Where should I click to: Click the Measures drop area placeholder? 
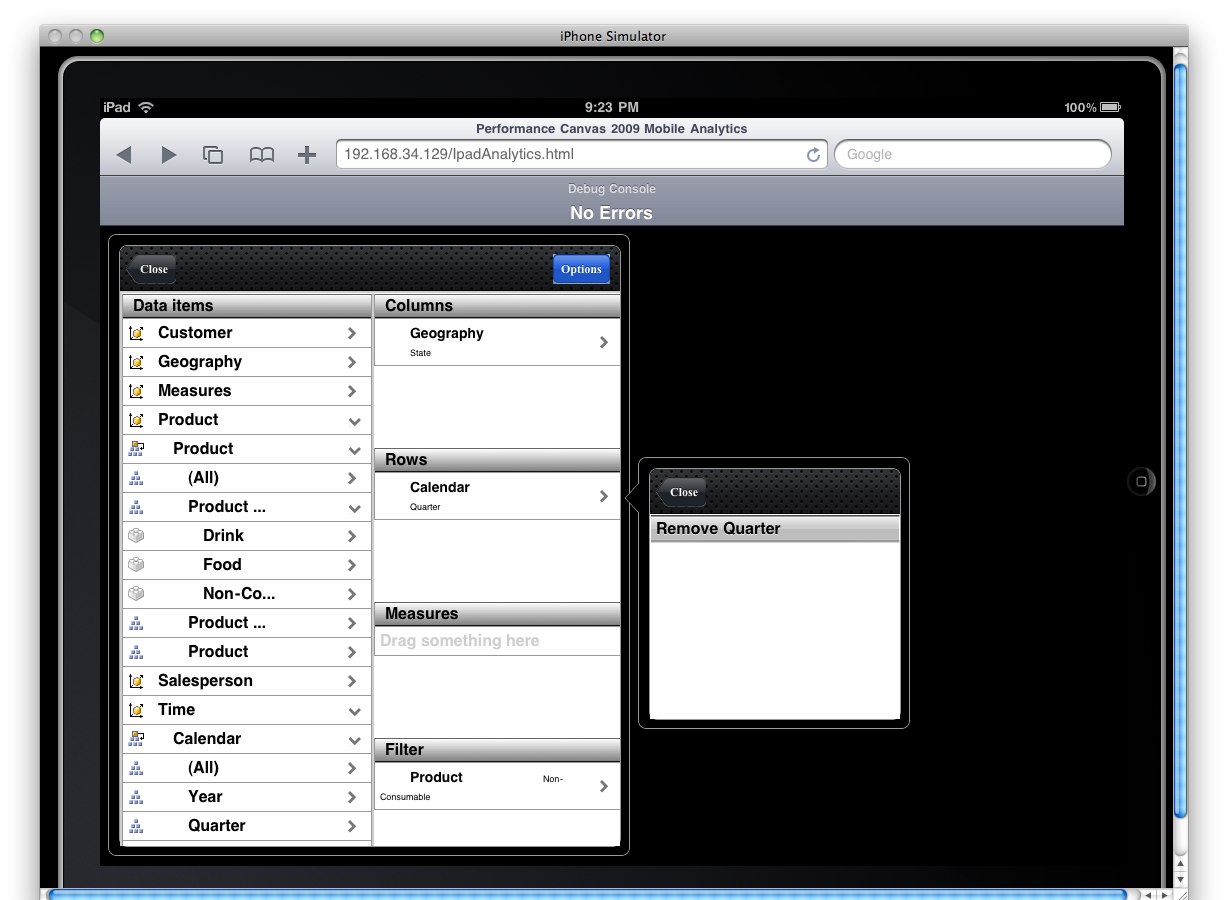497,641
